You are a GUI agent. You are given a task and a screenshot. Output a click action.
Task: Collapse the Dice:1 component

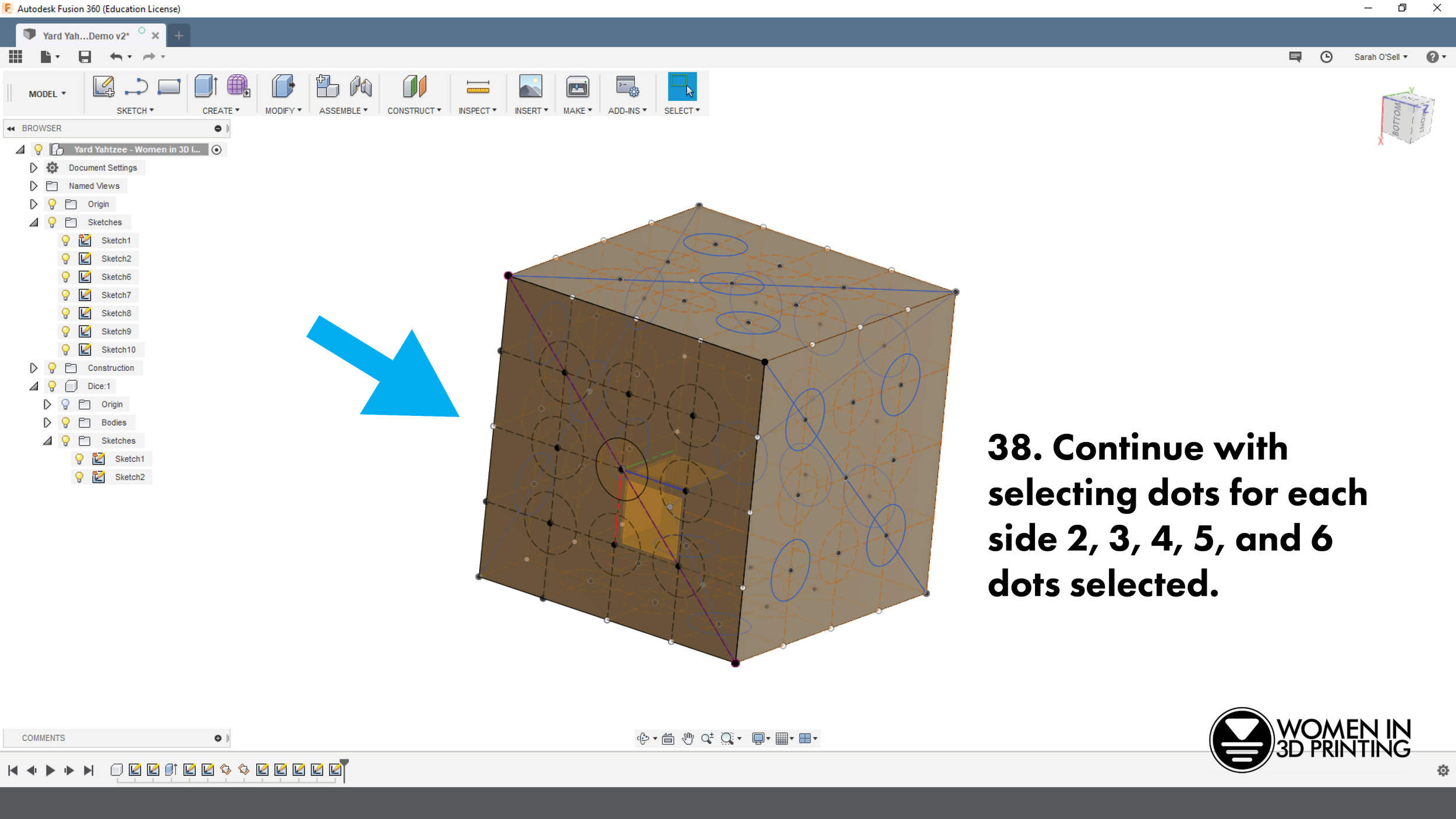point(34,386)
